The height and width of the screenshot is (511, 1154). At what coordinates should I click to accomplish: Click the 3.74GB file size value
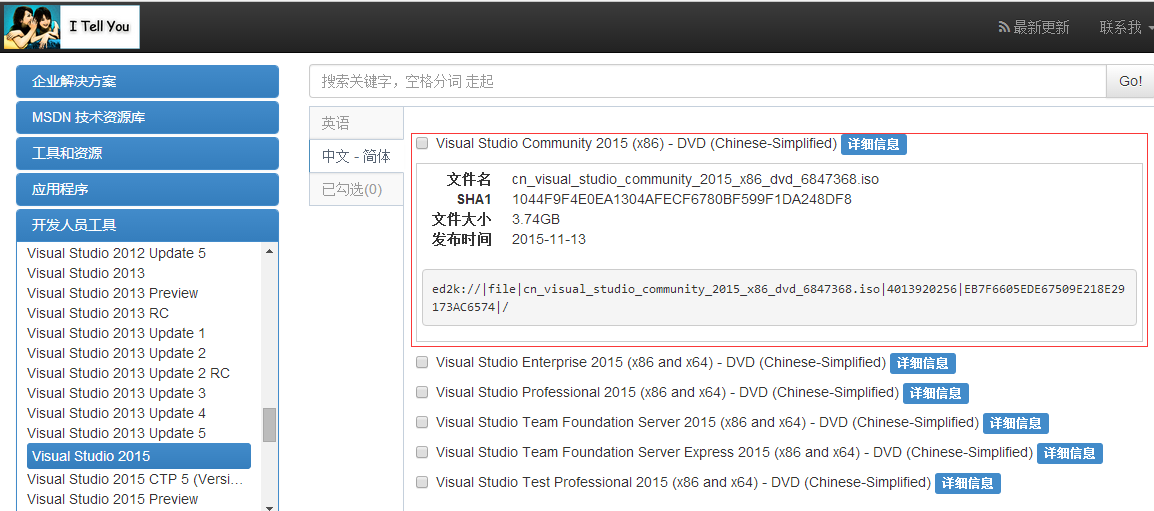[x=536, y=219]
